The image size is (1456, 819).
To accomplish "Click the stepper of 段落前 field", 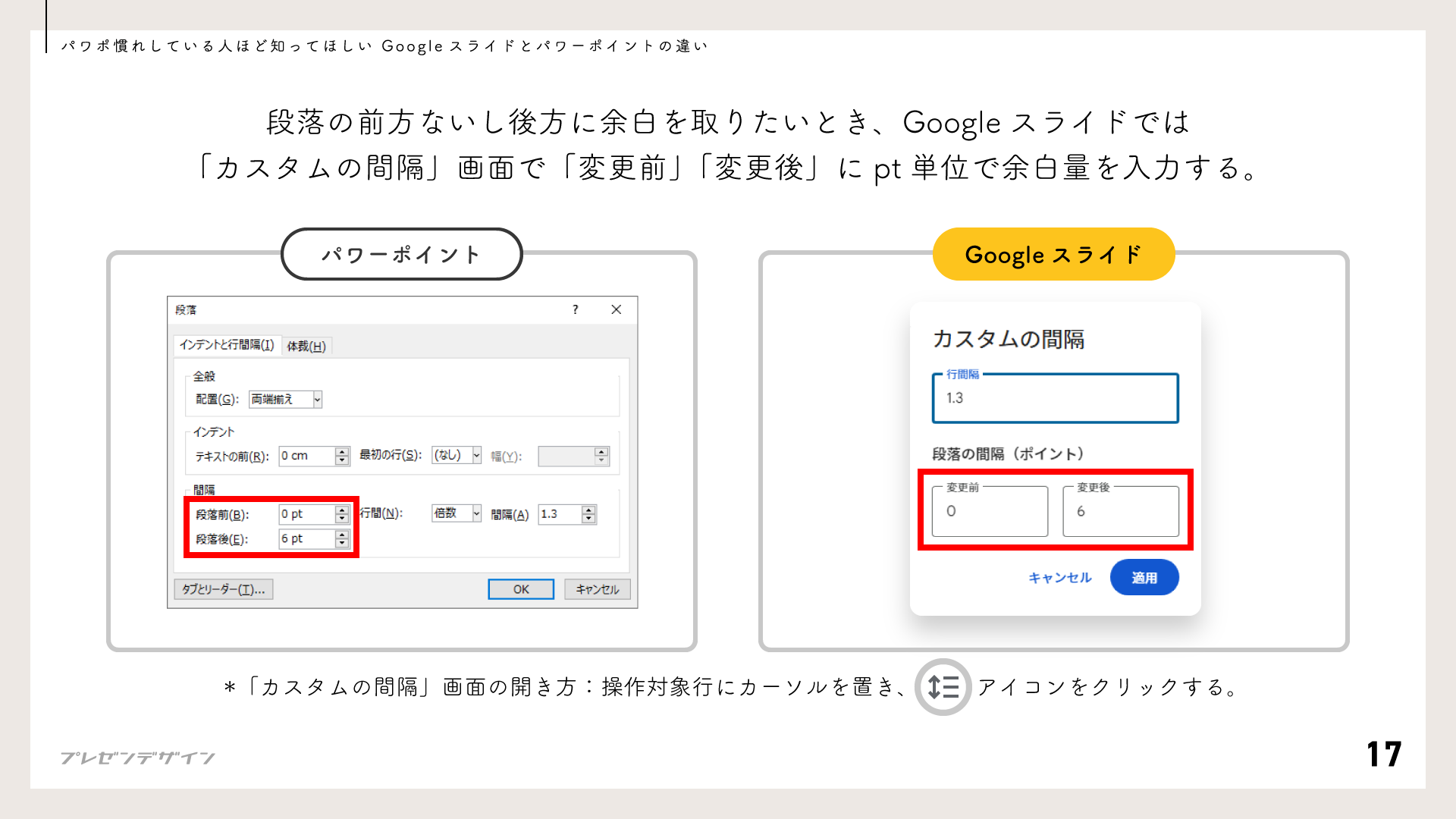I will point(342,514).
